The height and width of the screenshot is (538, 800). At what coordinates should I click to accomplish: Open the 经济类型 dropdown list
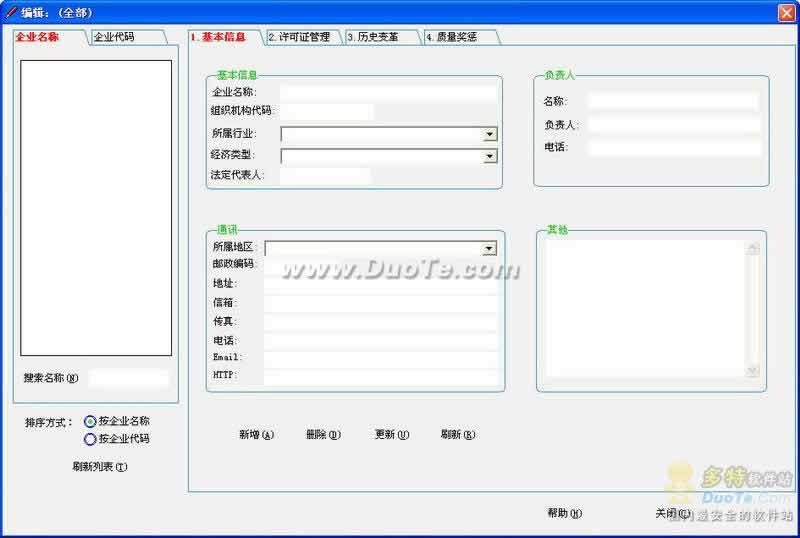(490, 156)
